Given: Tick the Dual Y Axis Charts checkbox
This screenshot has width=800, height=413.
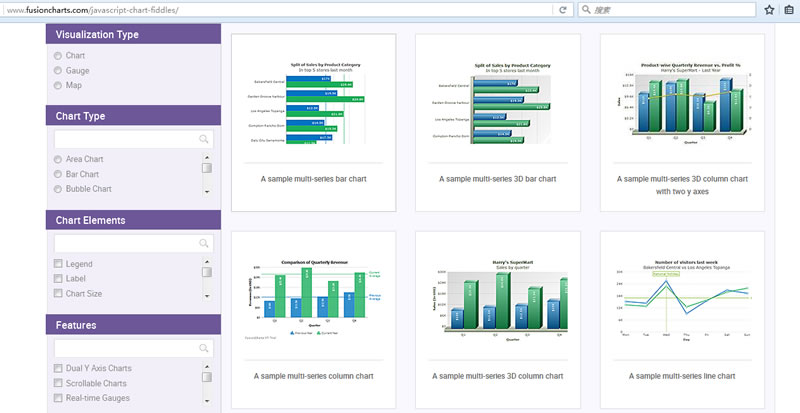Looking at the screenshot, I should (58, 368).
